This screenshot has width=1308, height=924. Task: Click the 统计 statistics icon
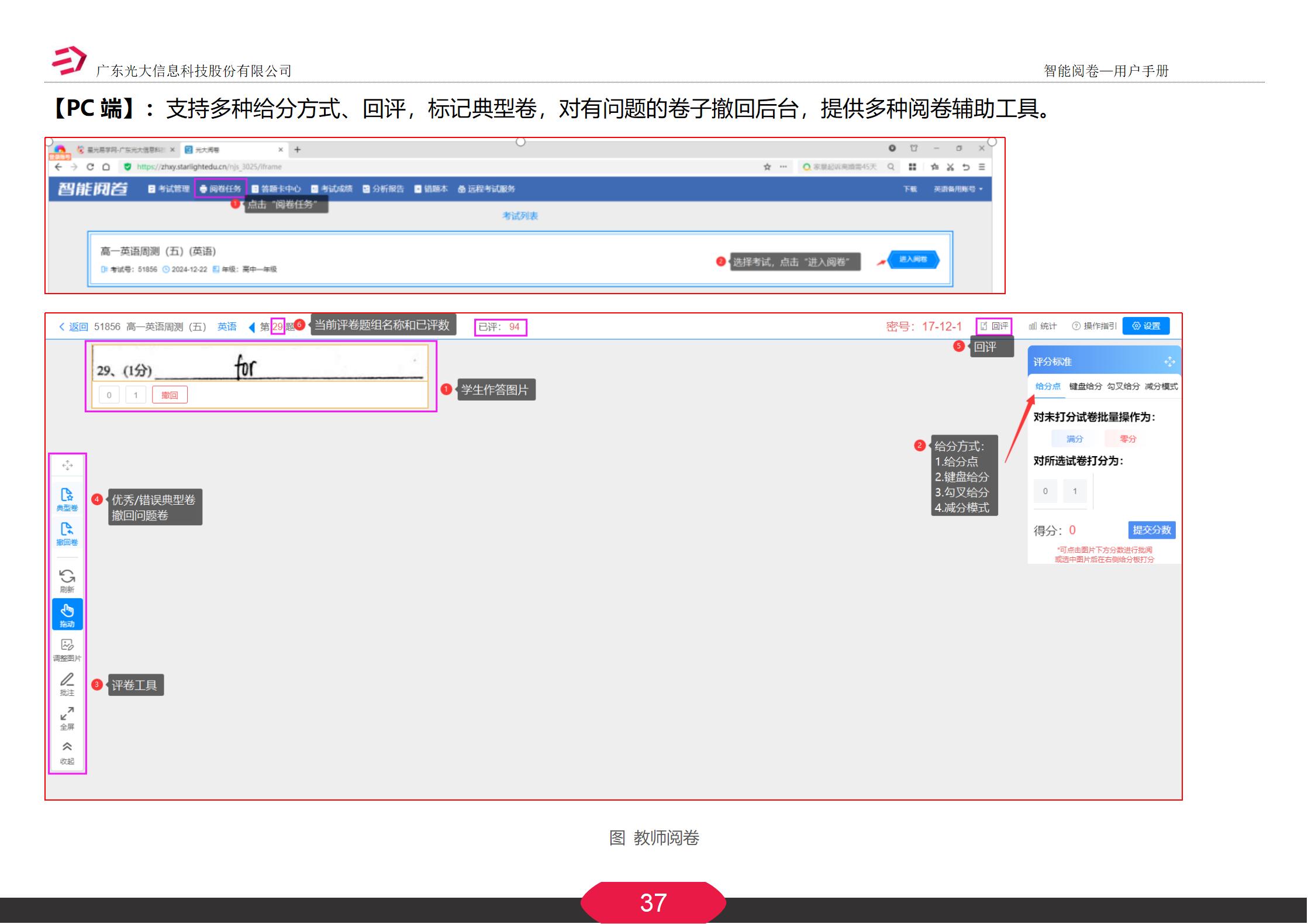tap(1041, 326)
